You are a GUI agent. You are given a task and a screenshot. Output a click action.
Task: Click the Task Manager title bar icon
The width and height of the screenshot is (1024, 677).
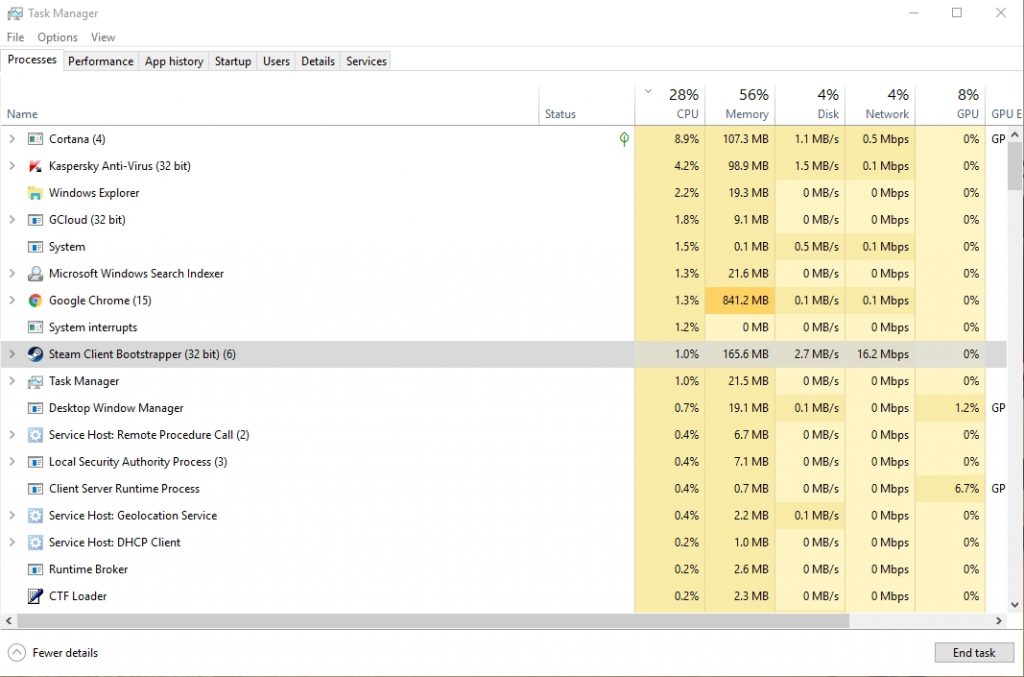click(14, 13)
